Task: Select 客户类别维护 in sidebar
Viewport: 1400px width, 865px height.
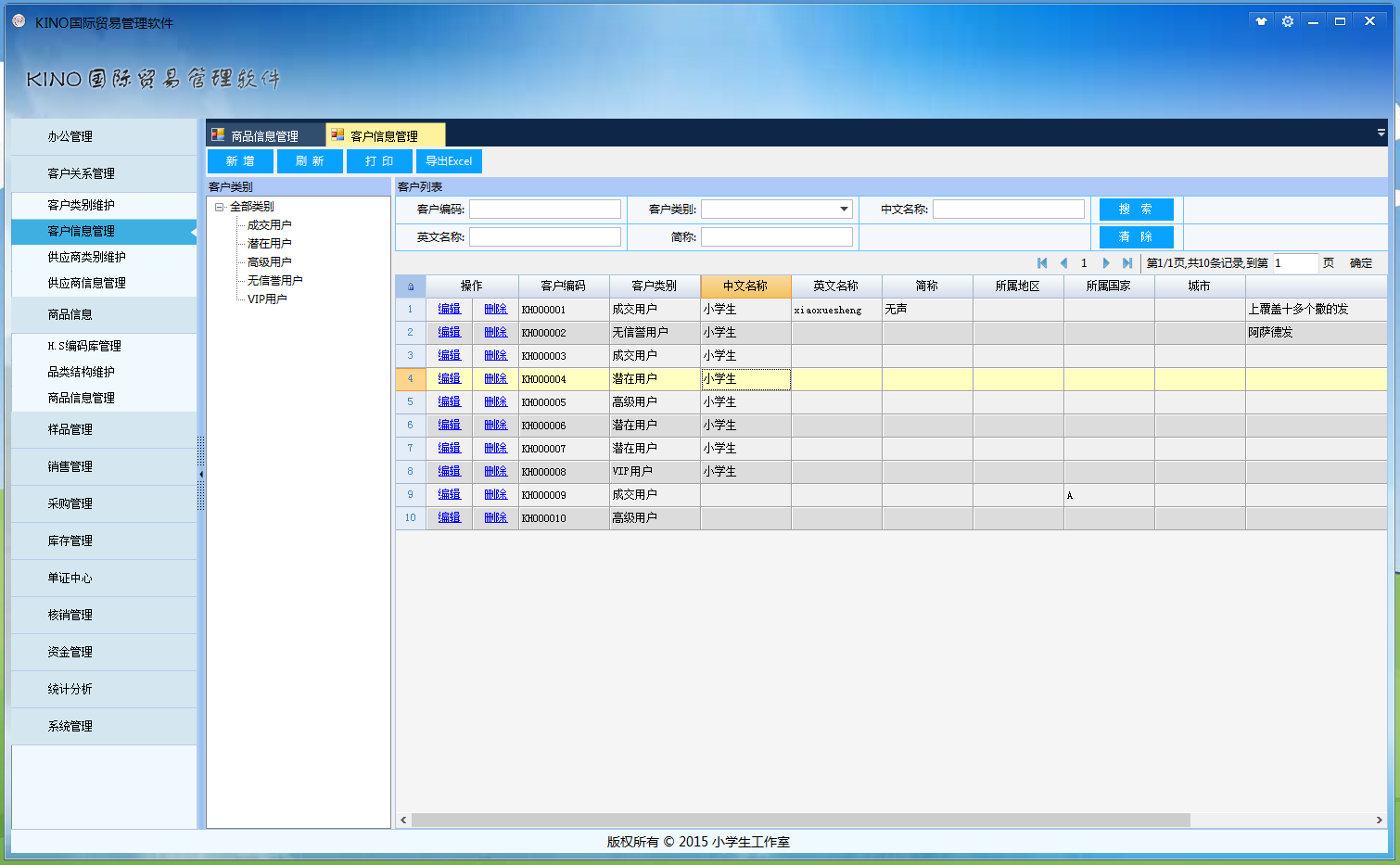Action: click(x=104, y=205)
